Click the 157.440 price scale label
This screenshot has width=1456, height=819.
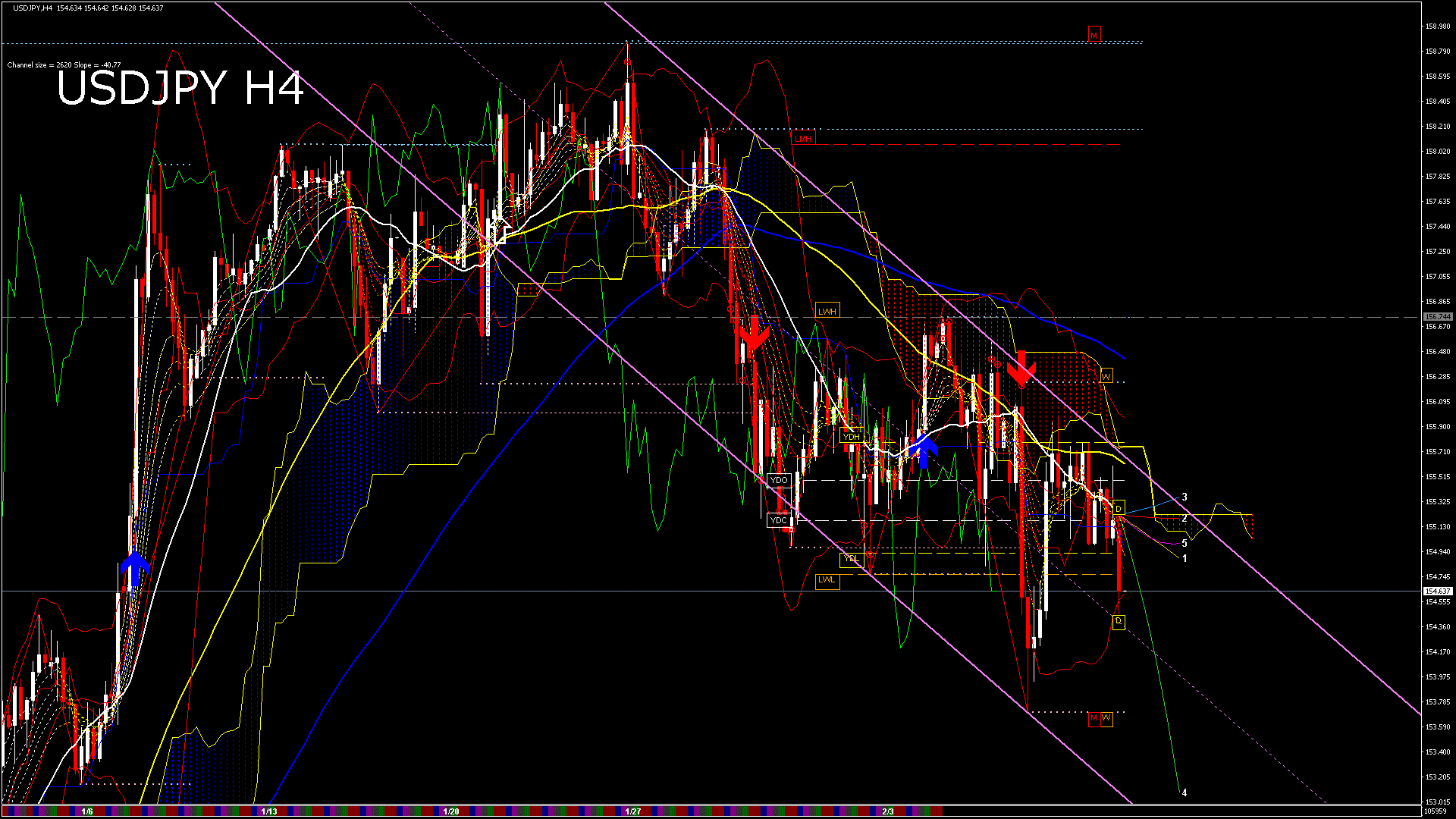click(x=1438, y=227)
